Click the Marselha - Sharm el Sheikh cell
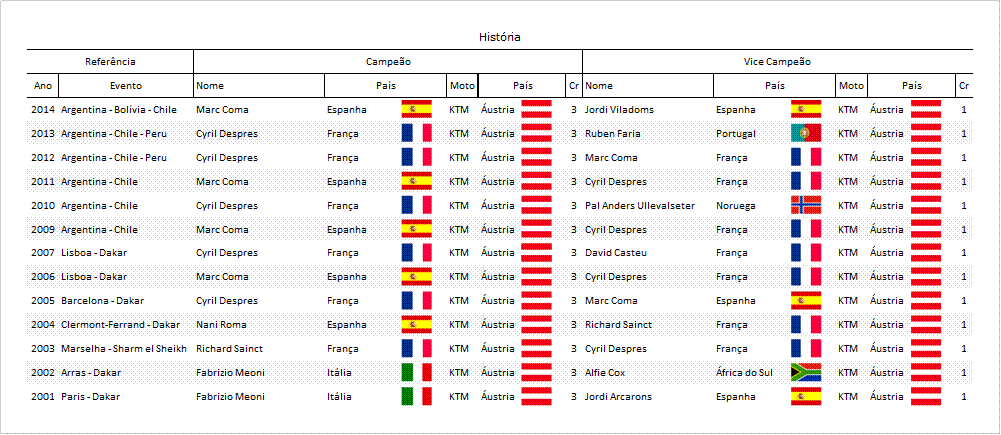 pyautogui.click(x=126, y=349)
